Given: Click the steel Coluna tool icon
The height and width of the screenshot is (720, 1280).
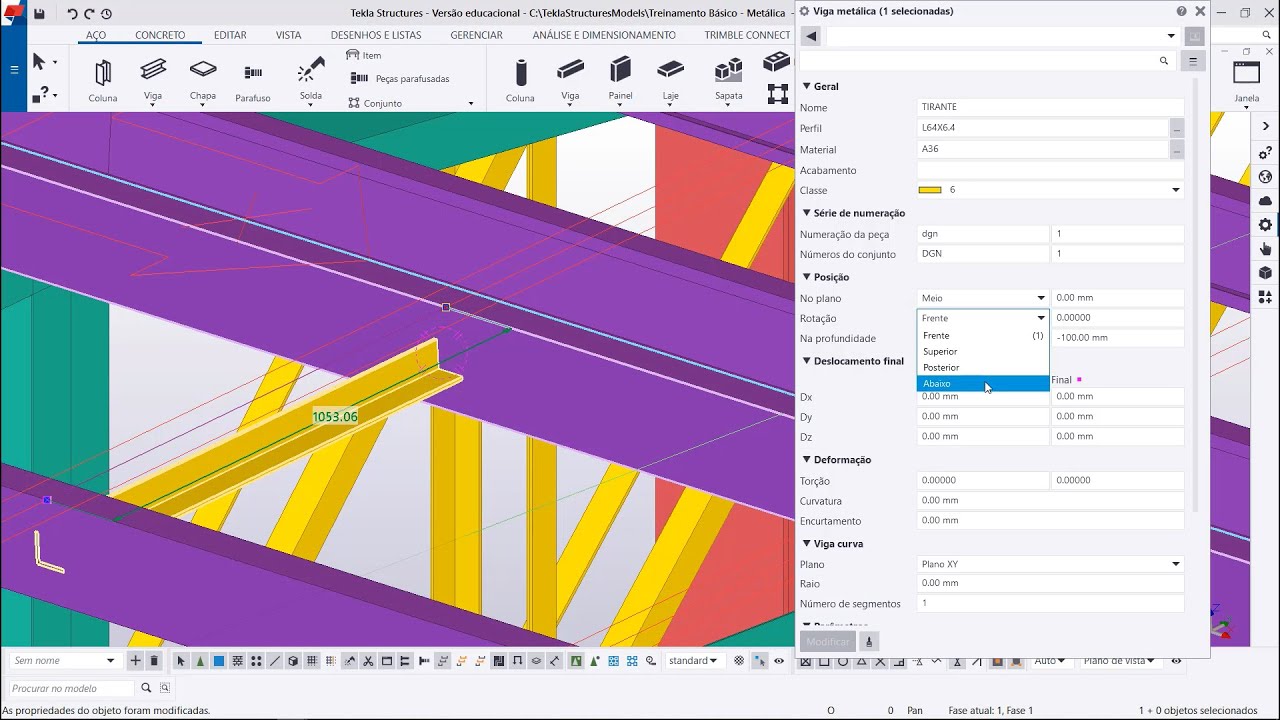Looking at the screenshot, I should [x=103, y=73].
